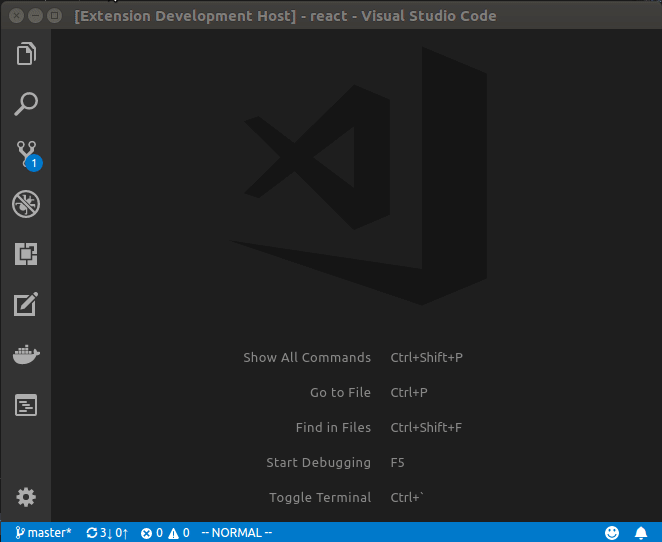Open the Explorer files view

26,54
